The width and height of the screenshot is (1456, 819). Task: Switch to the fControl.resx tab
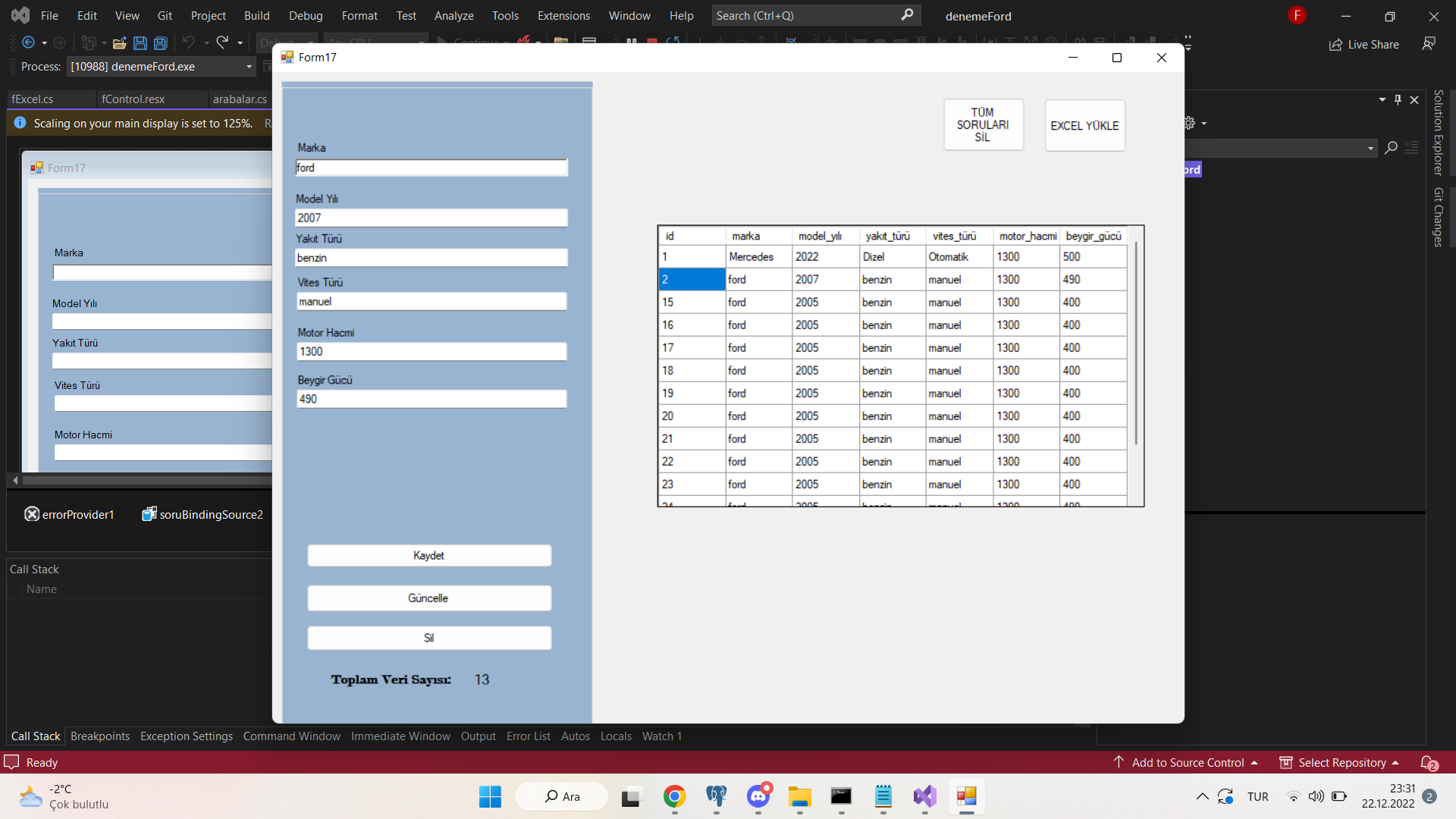(133, 99)
